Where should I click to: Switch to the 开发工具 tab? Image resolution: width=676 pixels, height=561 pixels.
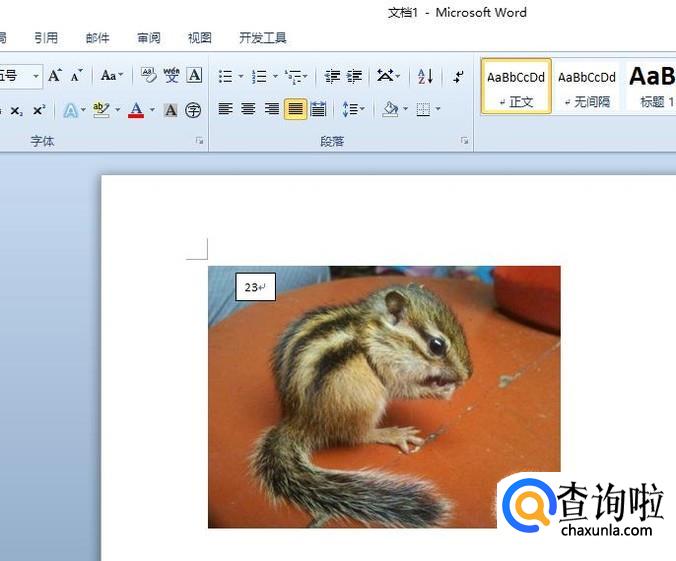coord(263,38)
